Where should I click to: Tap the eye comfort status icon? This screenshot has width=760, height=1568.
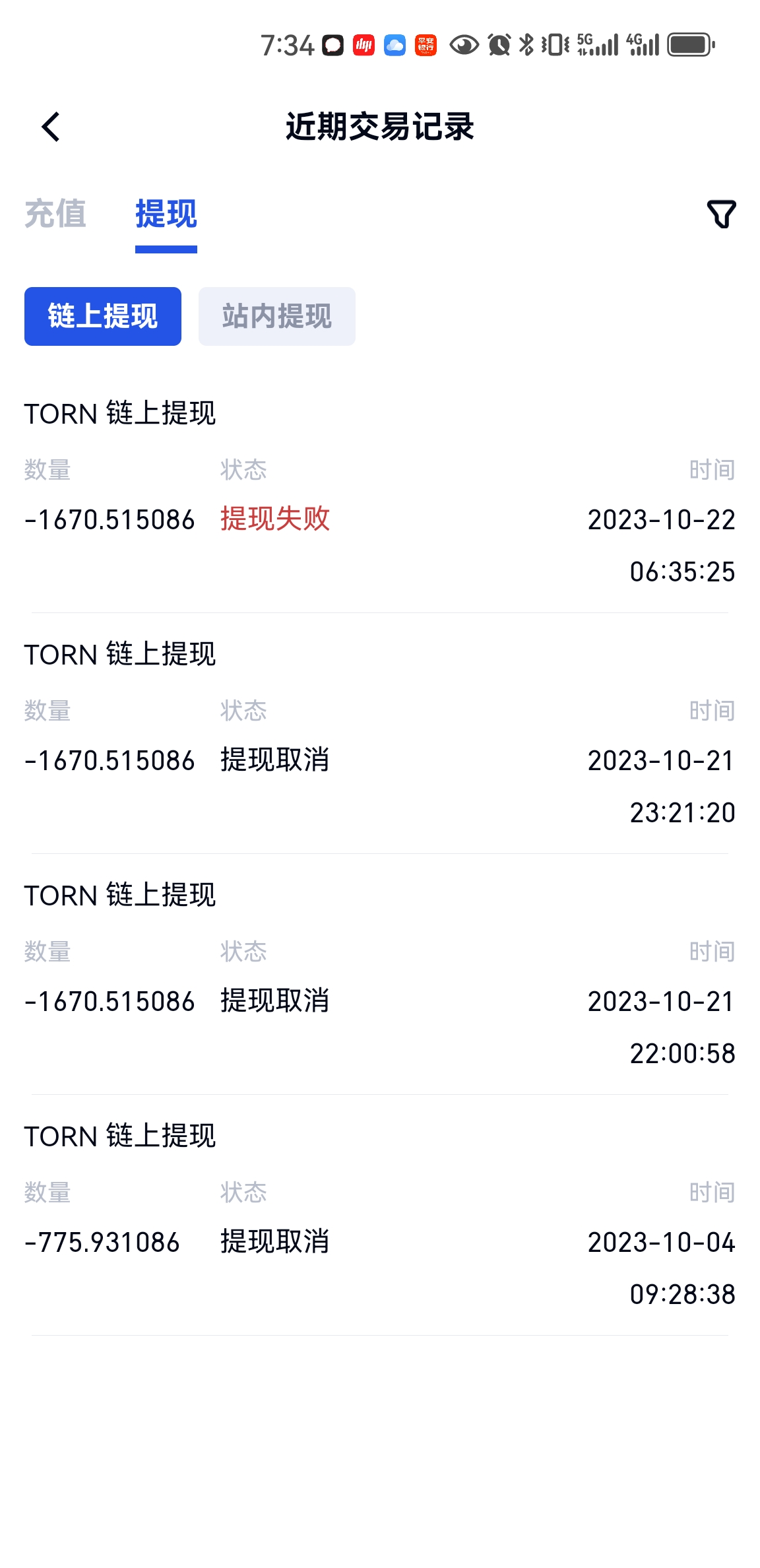464,45
